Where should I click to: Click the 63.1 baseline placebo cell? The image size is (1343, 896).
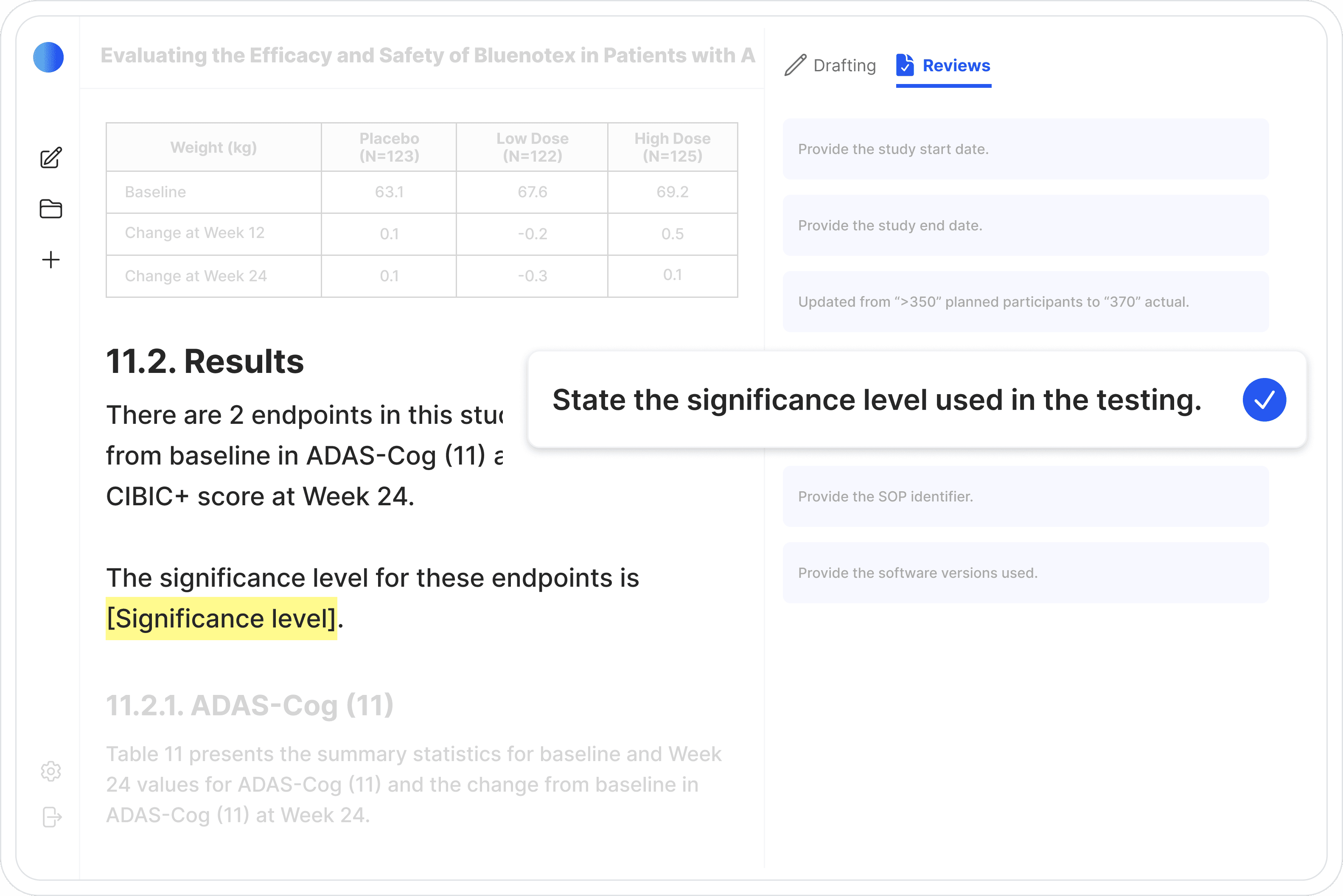[x=389, y=192]
